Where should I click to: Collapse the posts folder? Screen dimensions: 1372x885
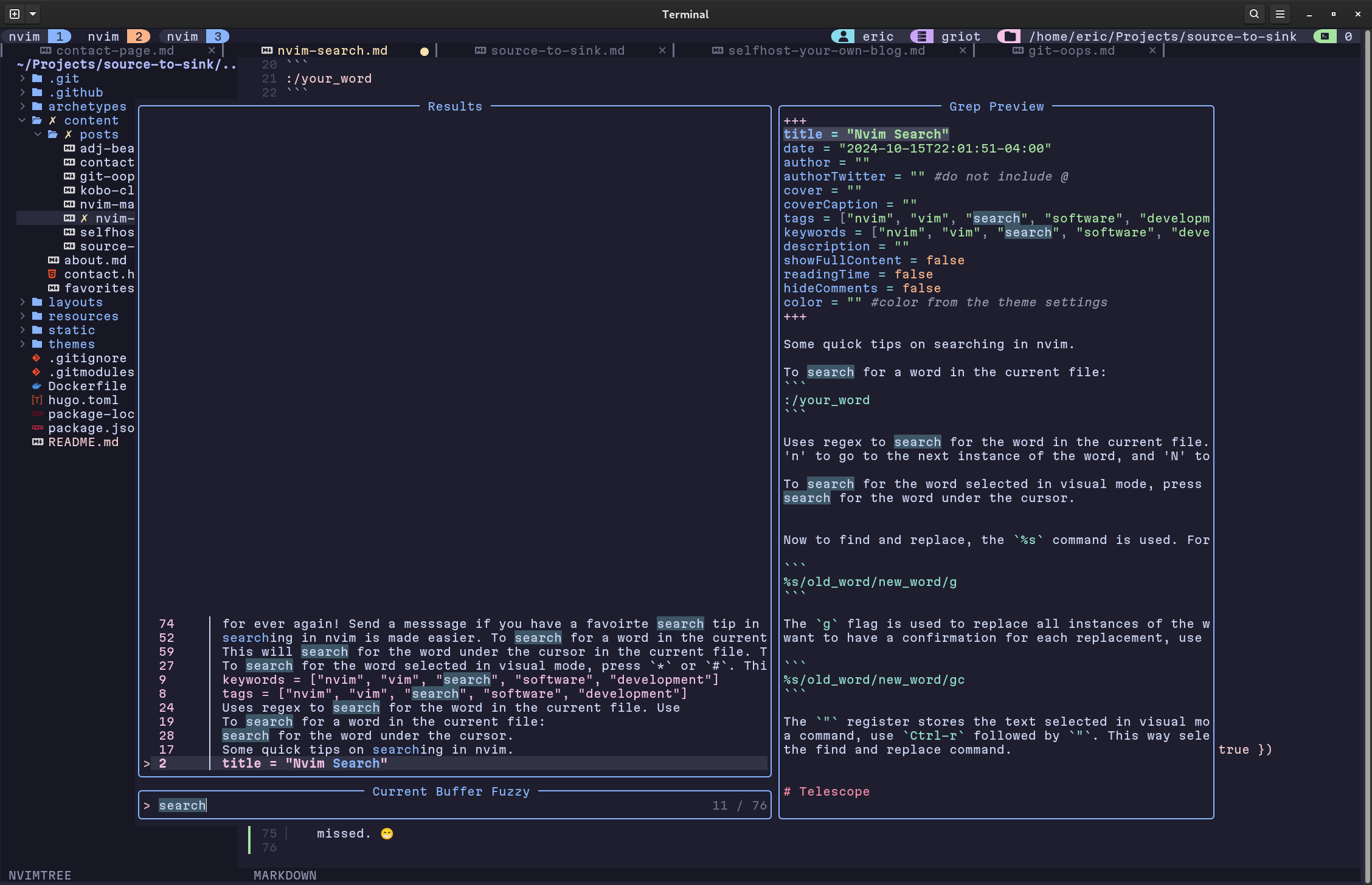[x=38, y=134]
